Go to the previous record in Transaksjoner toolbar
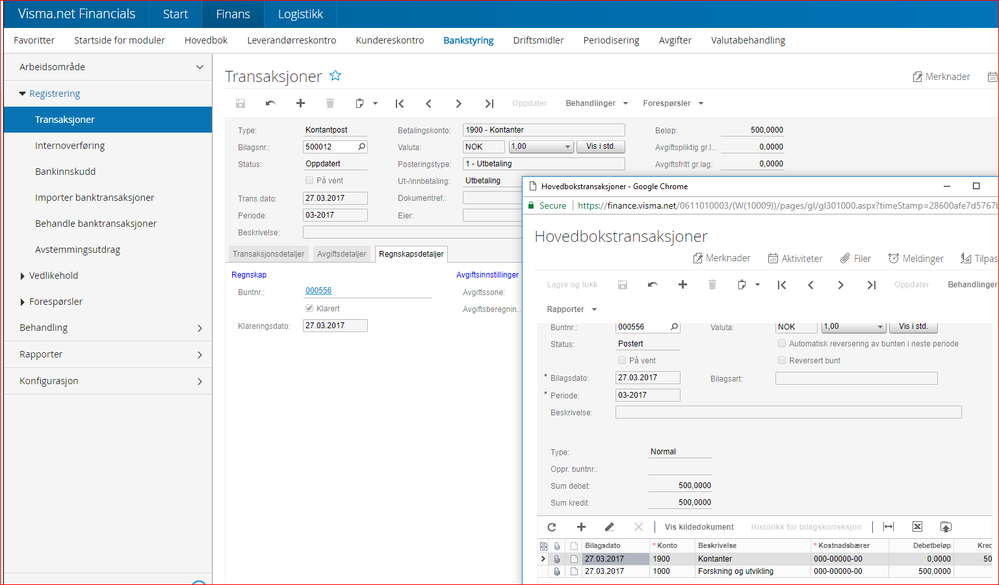Viewport: 999px width, 585px height. click(429, 103)
